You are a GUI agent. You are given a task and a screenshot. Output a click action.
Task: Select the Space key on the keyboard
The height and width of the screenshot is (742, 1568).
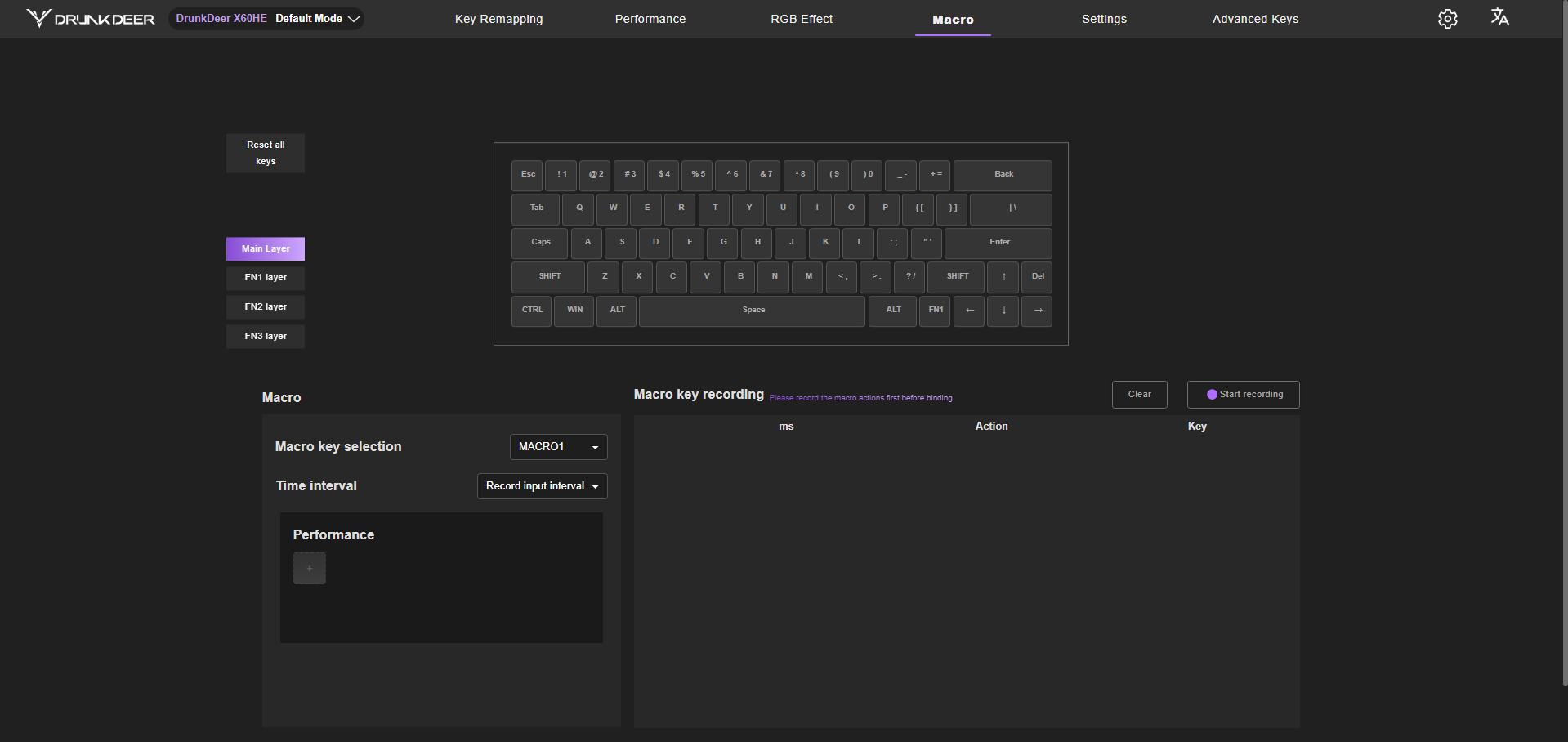click(753, 311)
